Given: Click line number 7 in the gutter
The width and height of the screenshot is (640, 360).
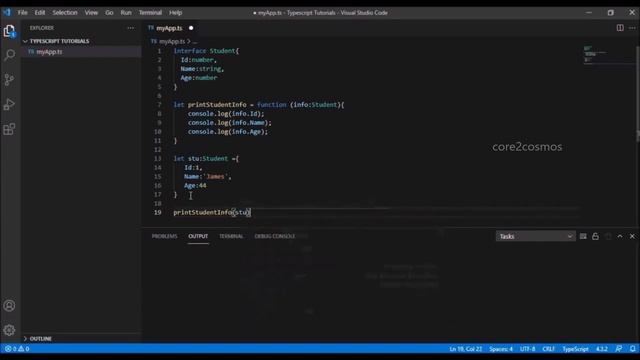Looking at the screenshot, I should click(x=159, y=104).
